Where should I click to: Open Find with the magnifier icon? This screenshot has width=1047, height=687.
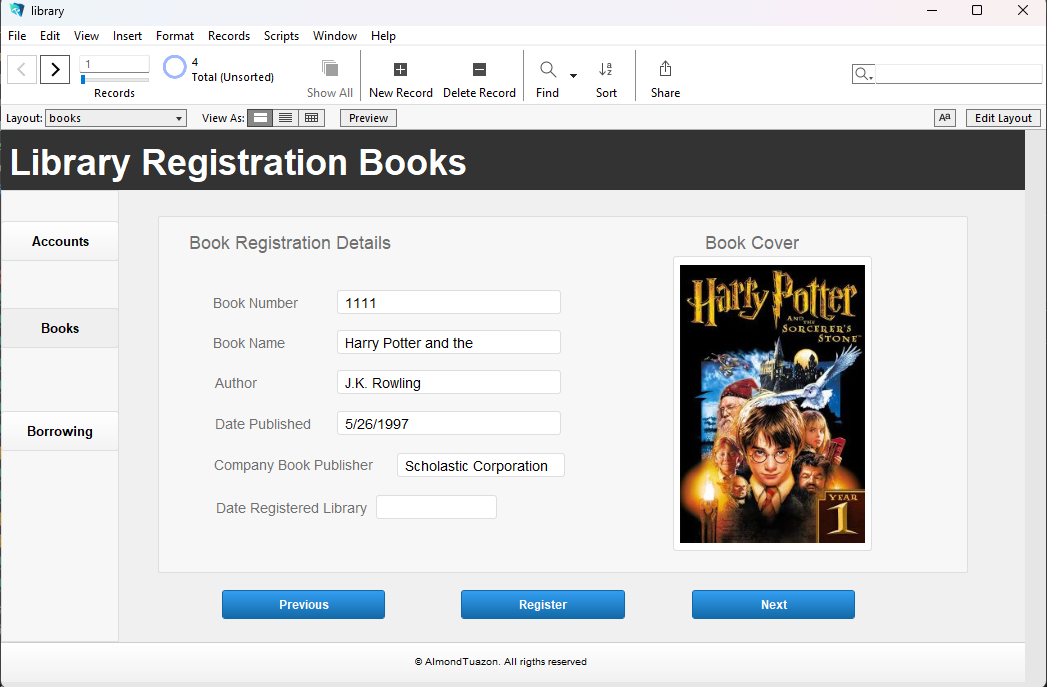point(548,70)
